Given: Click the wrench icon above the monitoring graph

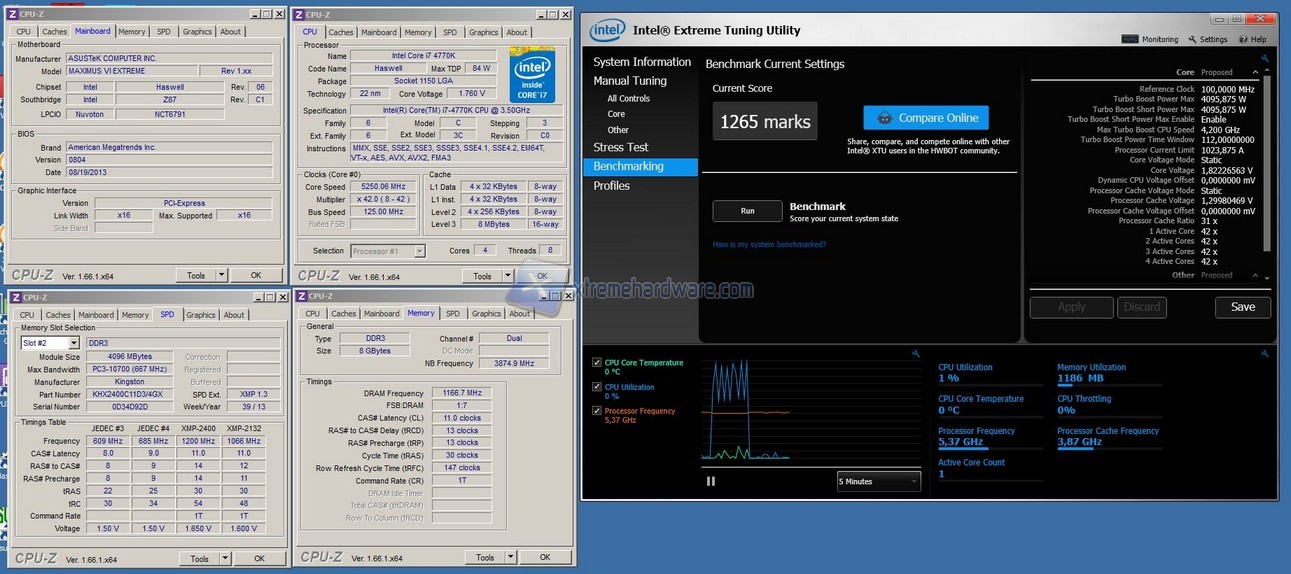Looking at the screenshot, I should (x=915, y=353).
